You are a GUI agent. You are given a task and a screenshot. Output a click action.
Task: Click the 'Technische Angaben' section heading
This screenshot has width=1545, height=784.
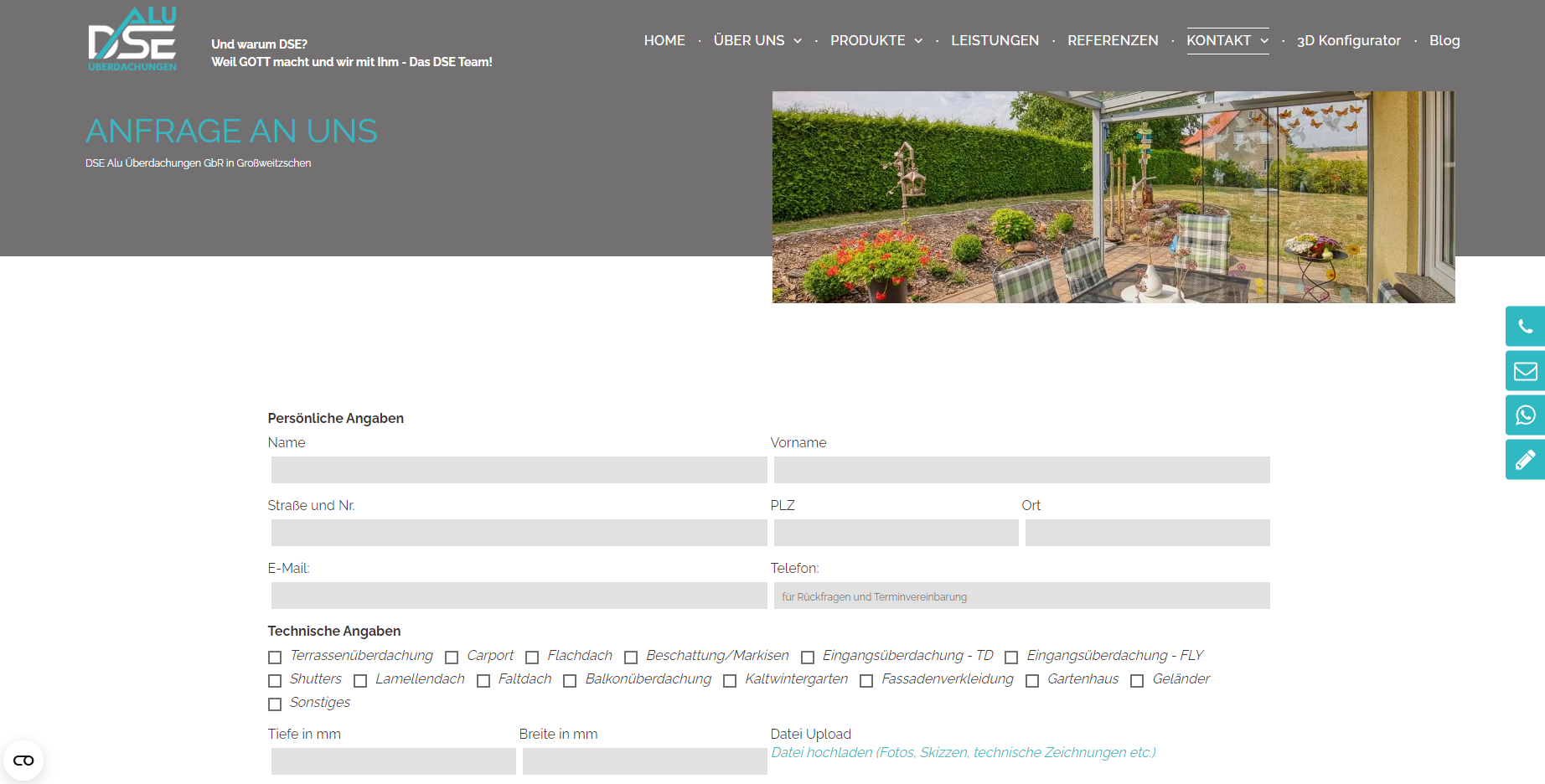coord(334,631)
